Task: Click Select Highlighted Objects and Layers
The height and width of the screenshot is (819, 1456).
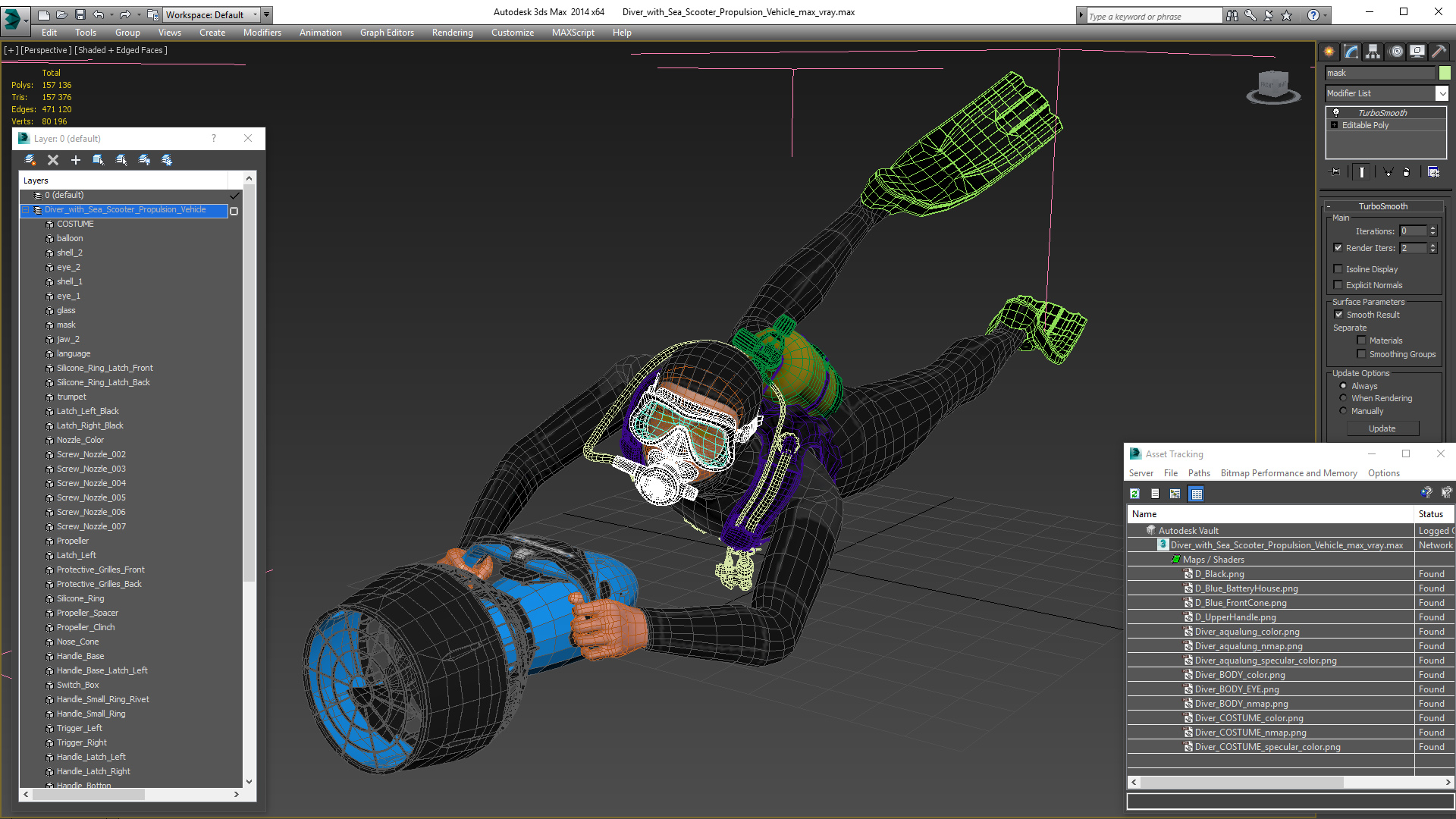Action: pyautogui.click(x=99, y=160)
